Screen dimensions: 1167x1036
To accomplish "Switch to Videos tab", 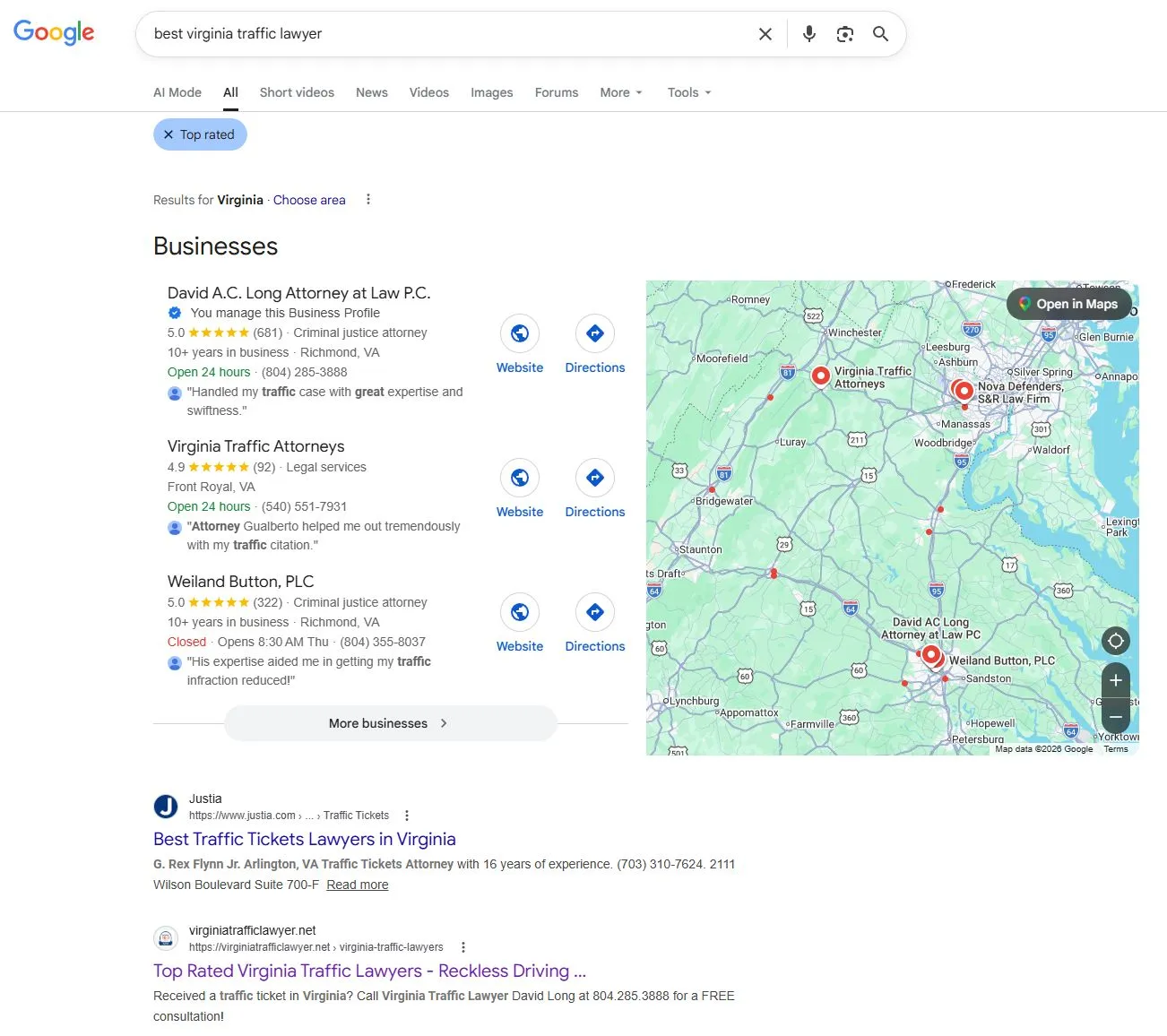I will [429, 92].
